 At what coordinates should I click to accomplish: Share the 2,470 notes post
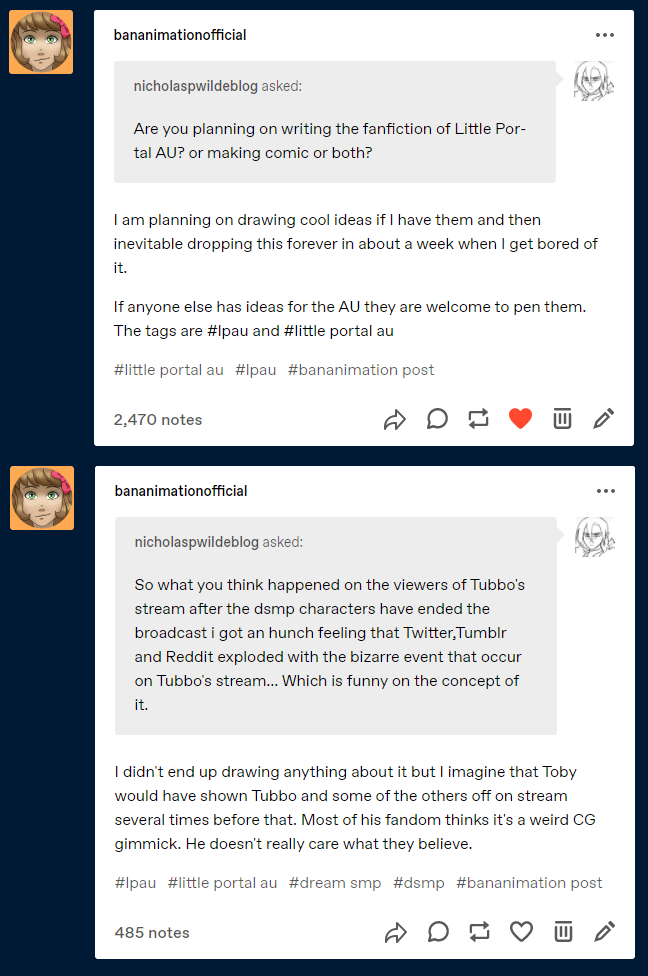(x=395, y=419)
